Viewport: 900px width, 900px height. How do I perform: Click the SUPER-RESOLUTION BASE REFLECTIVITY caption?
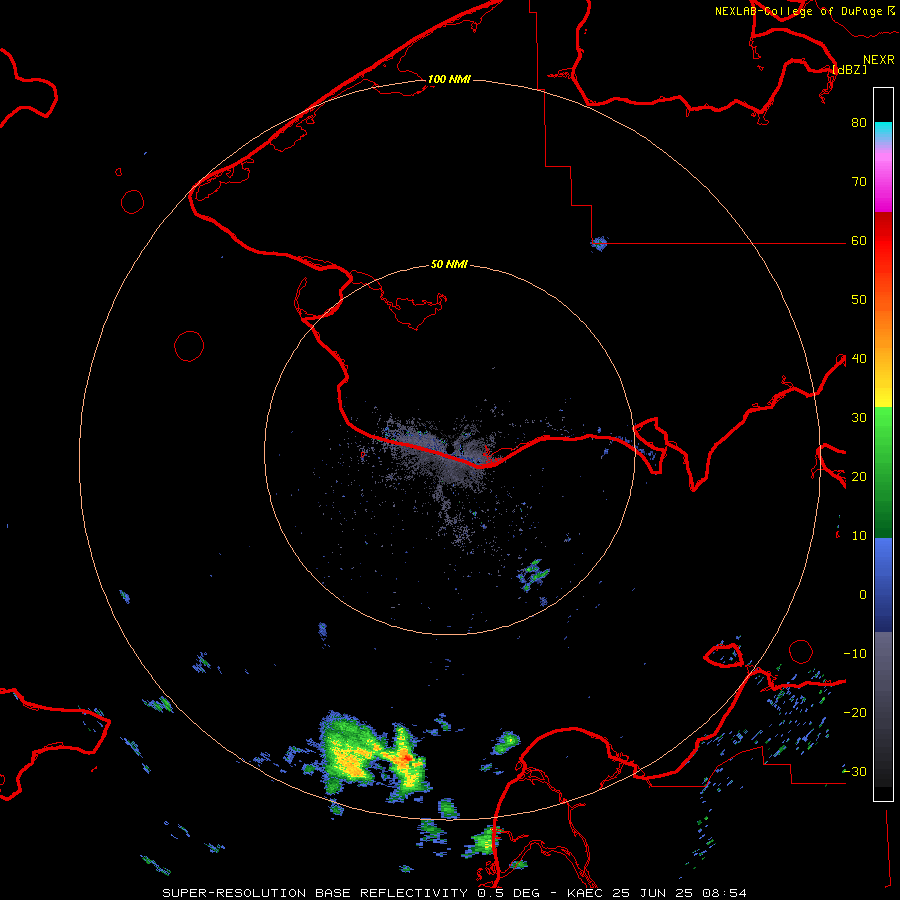point(315,893)
